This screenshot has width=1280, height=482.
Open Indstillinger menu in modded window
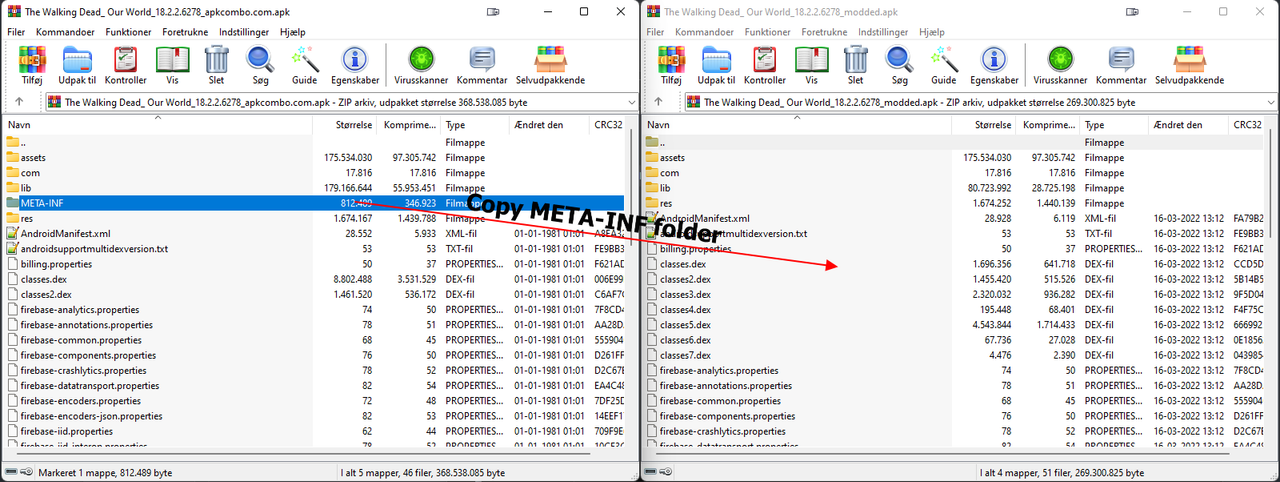pos(882,32)
